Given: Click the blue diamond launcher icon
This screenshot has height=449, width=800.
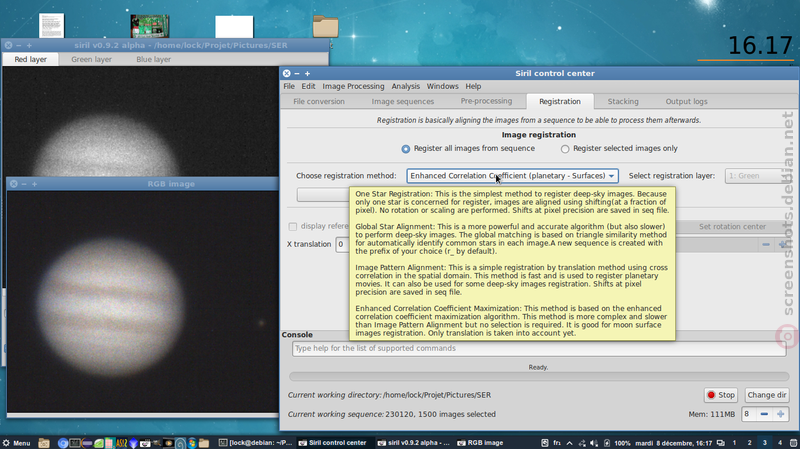Looking at the screenshot, I should tap(133, 443).
